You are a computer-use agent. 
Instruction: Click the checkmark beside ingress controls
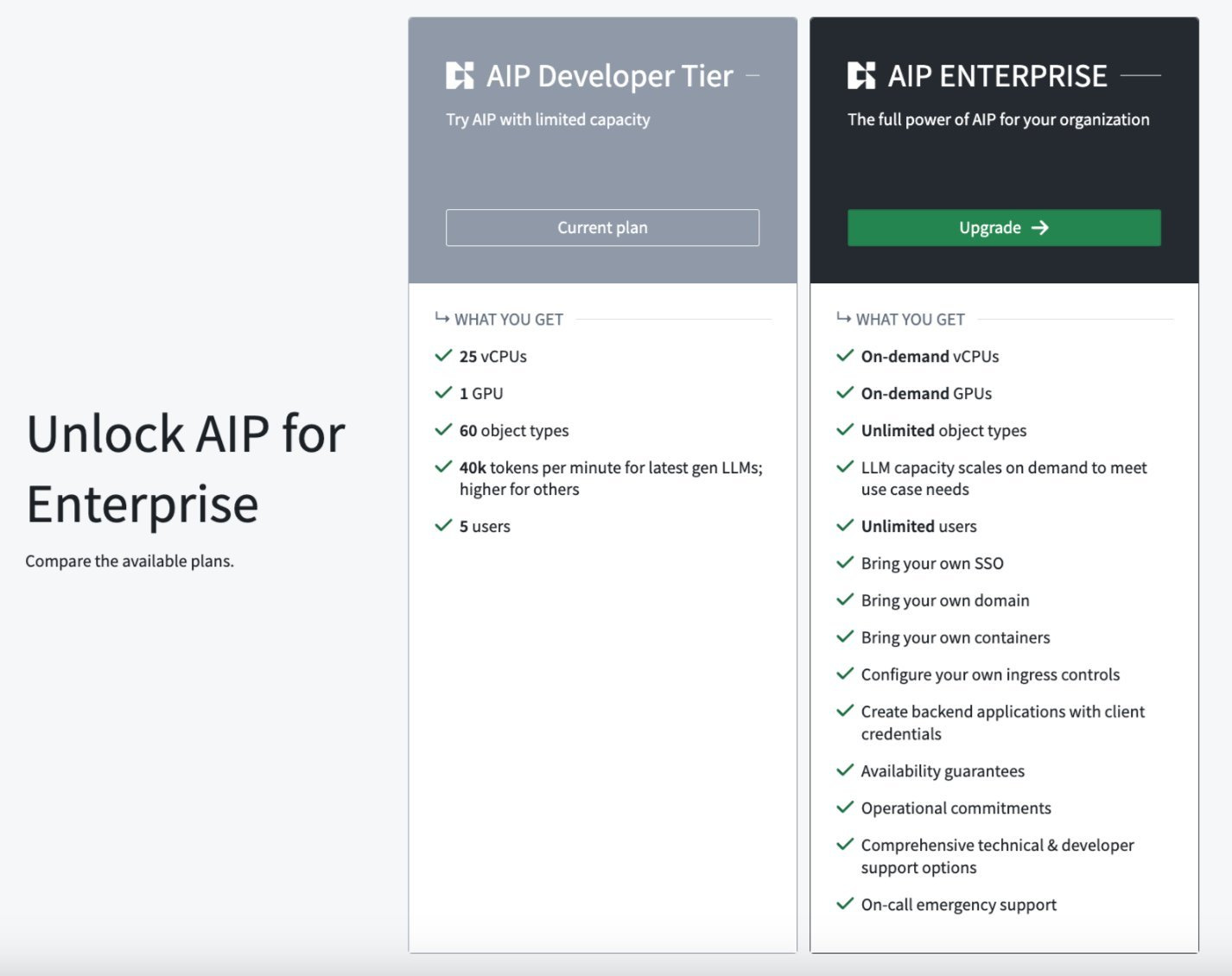coord(845,675)
